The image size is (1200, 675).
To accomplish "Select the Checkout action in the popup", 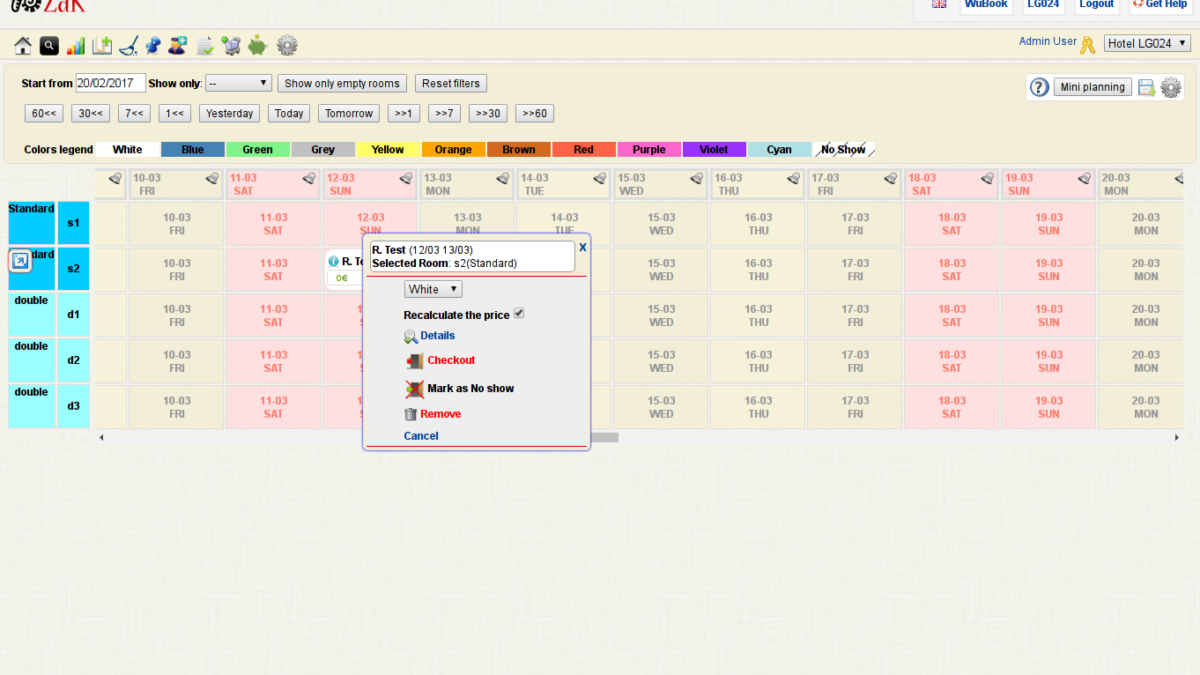I will click(451, 360).
